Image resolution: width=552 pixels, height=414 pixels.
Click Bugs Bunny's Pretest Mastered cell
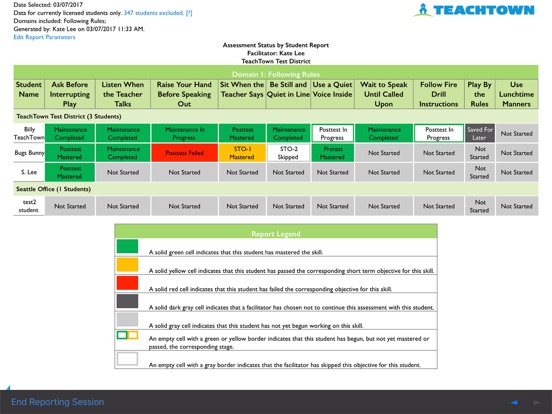click(332, 153)
